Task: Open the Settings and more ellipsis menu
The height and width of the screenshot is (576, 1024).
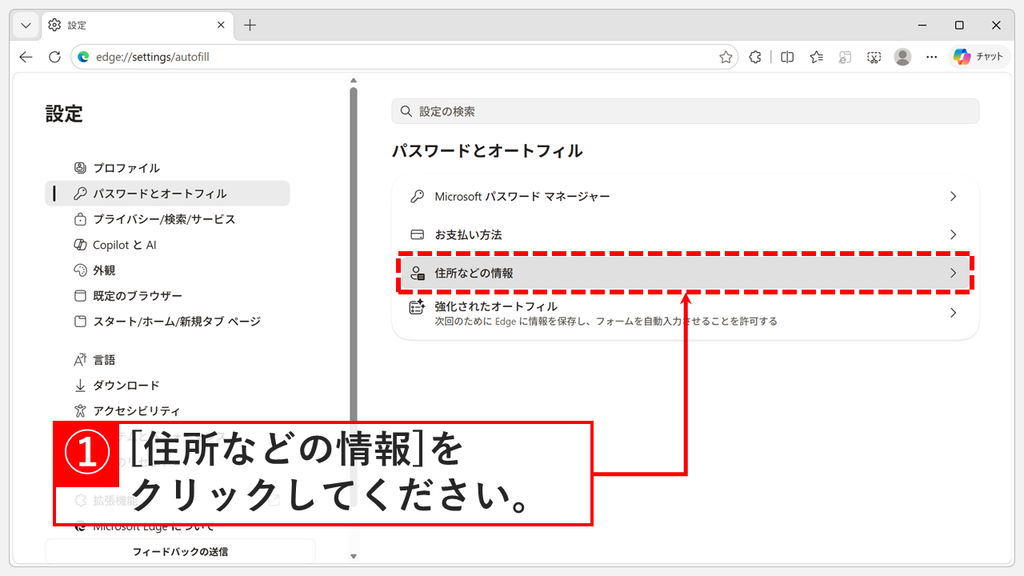Action: (931, 57)
